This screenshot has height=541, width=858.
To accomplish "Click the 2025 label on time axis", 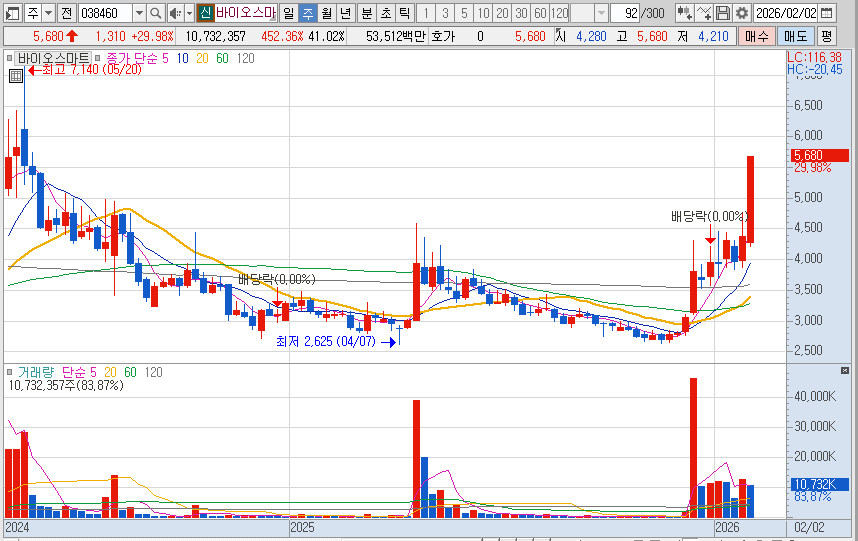I will click(302, 527).
